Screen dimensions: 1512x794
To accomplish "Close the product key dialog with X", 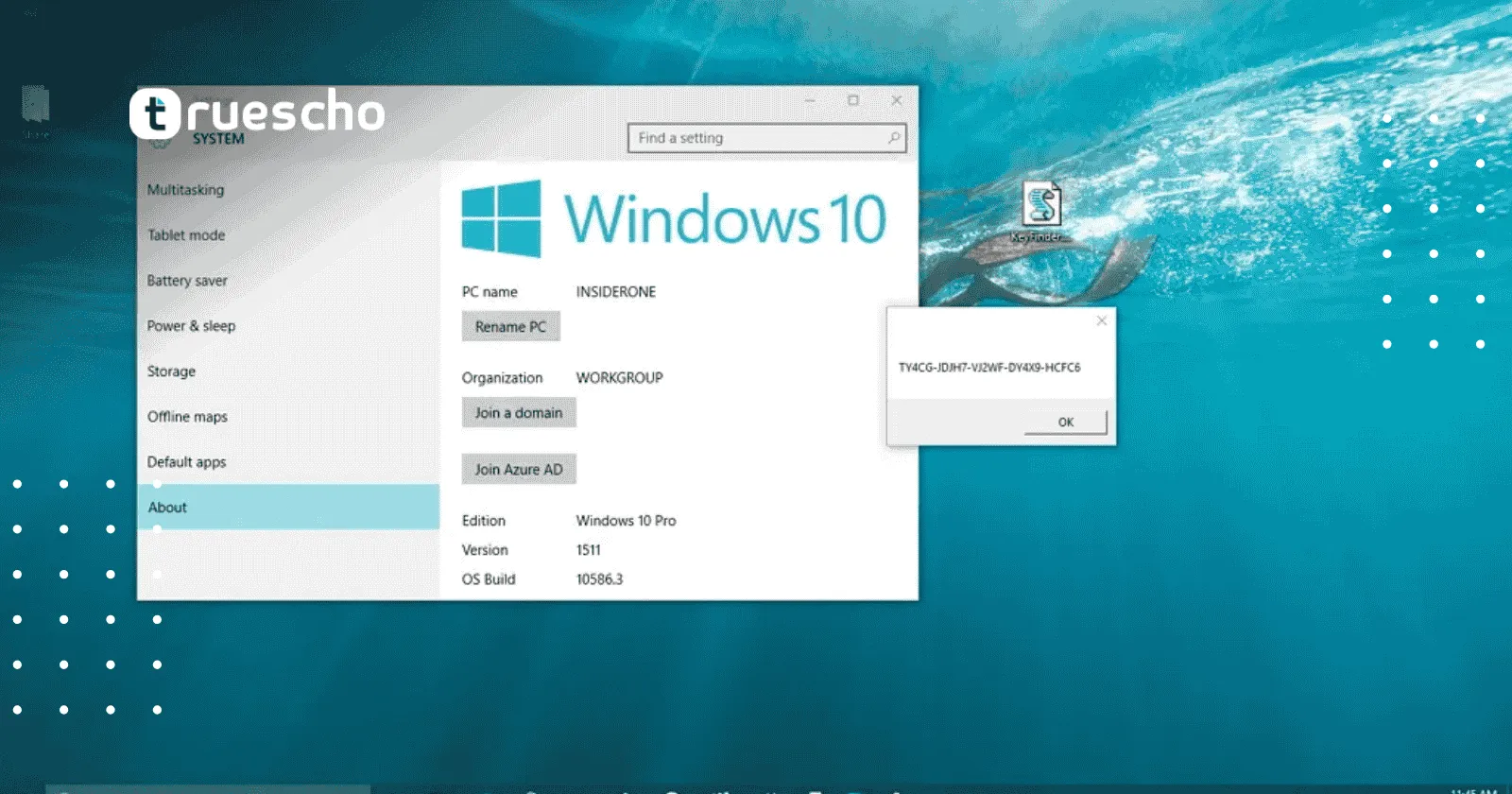I will click(1101, 321).
